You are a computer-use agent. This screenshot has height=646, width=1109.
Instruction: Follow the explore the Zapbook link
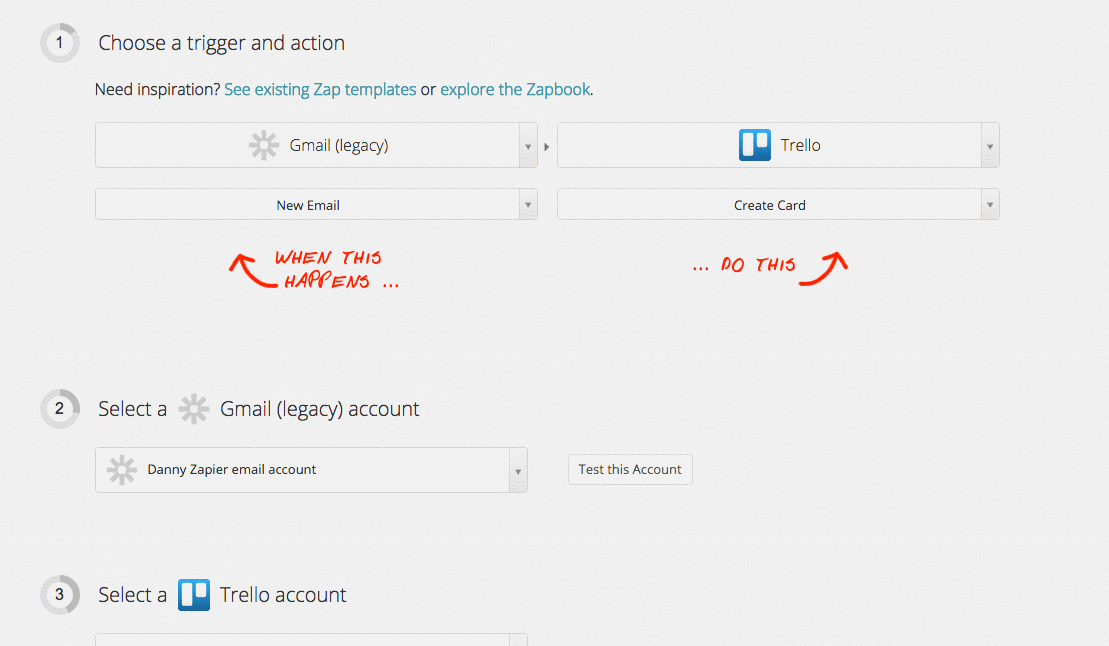[x=515, y=89]
